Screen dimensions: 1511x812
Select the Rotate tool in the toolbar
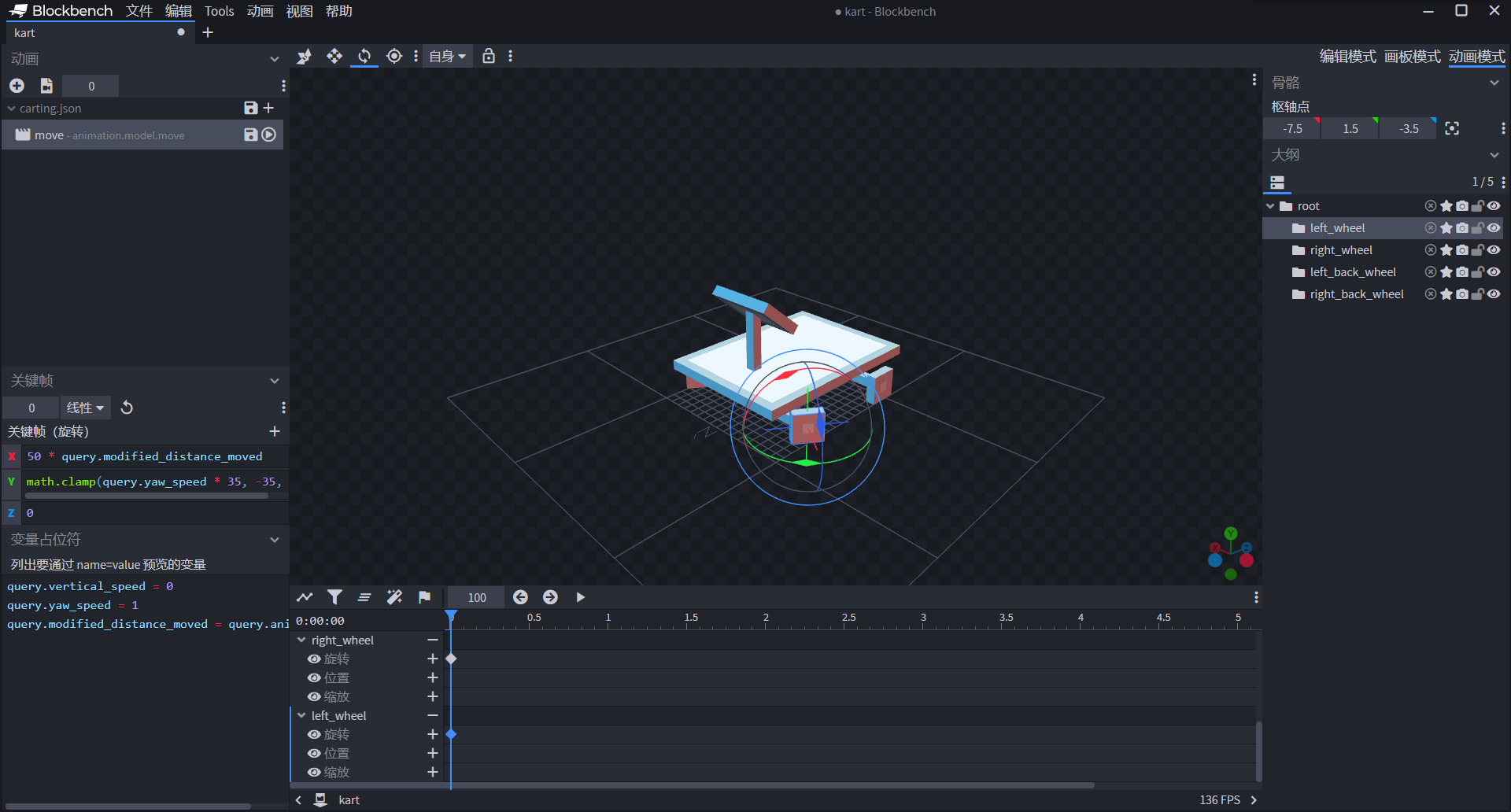coord(364,56)
